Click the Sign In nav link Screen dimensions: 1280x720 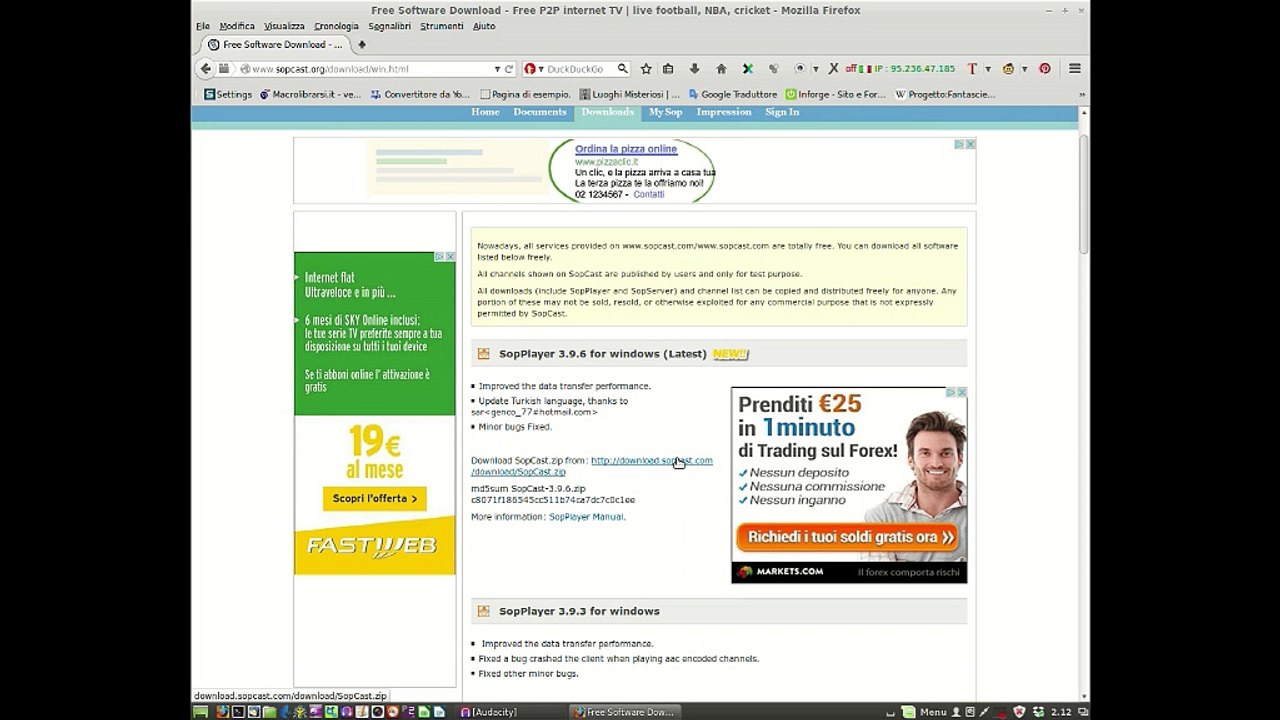[782, 112]
